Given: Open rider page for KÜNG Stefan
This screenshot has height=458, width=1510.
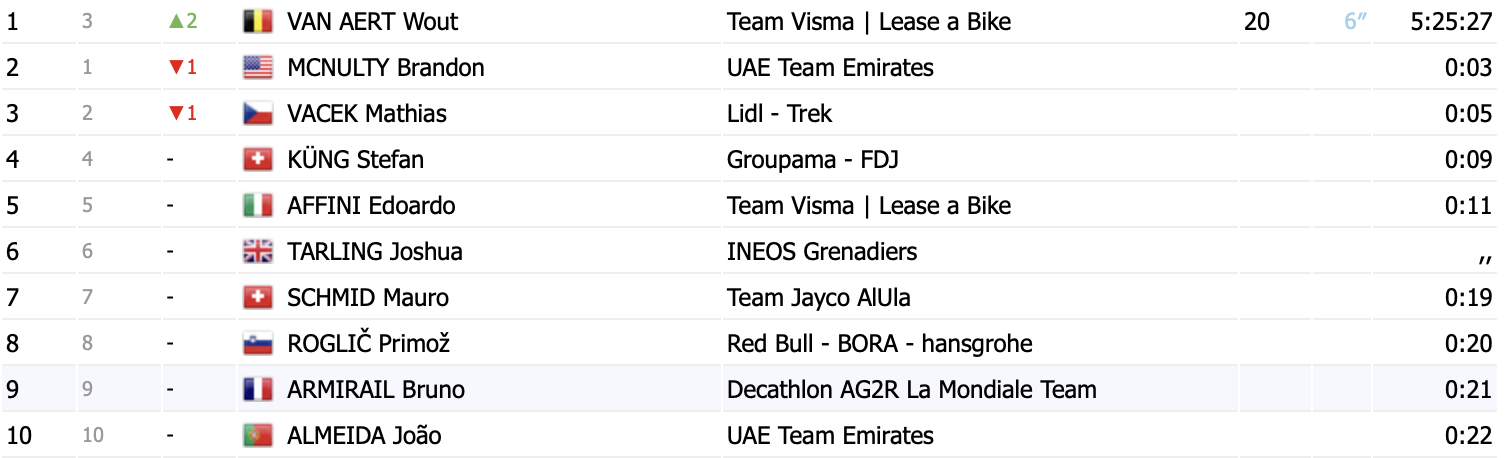Looking at the screenshot, I should [355, 160].
